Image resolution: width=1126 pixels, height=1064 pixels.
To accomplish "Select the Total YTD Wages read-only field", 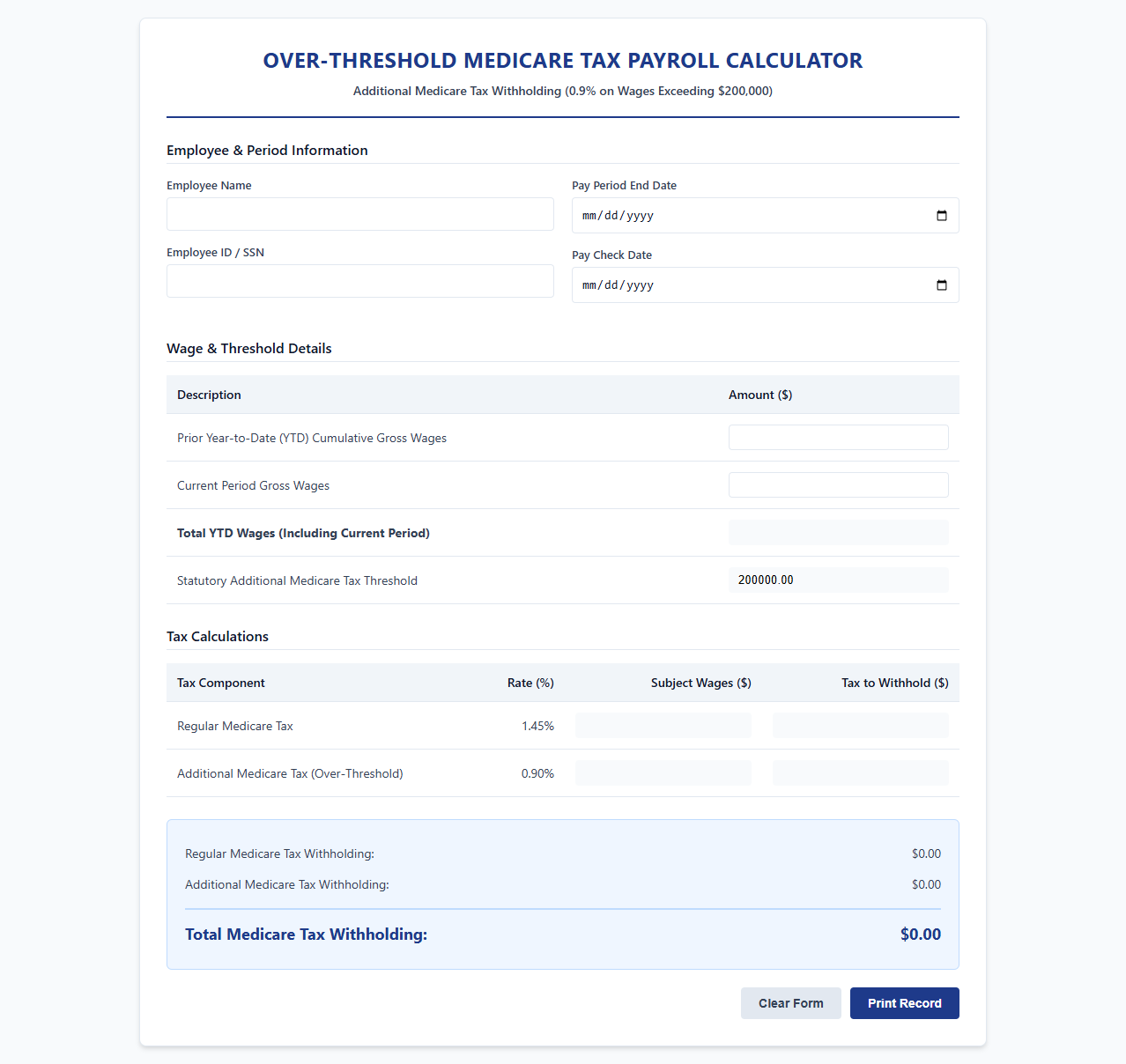I will click(x=839, y=533).
